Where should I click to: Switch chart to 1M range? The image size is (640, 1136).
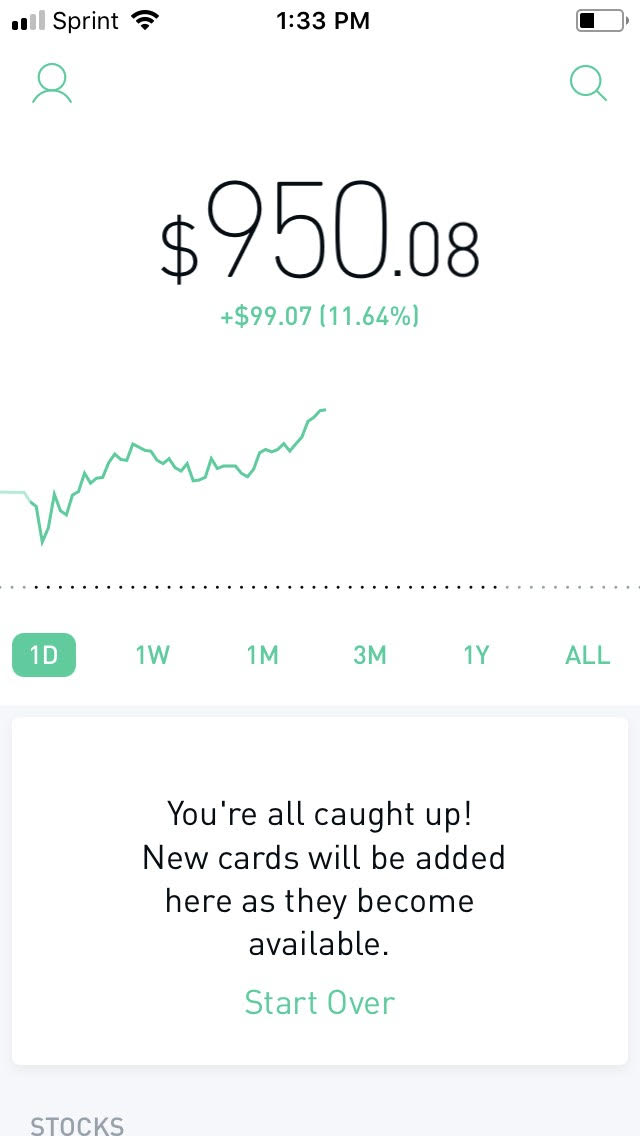point(262,655)
